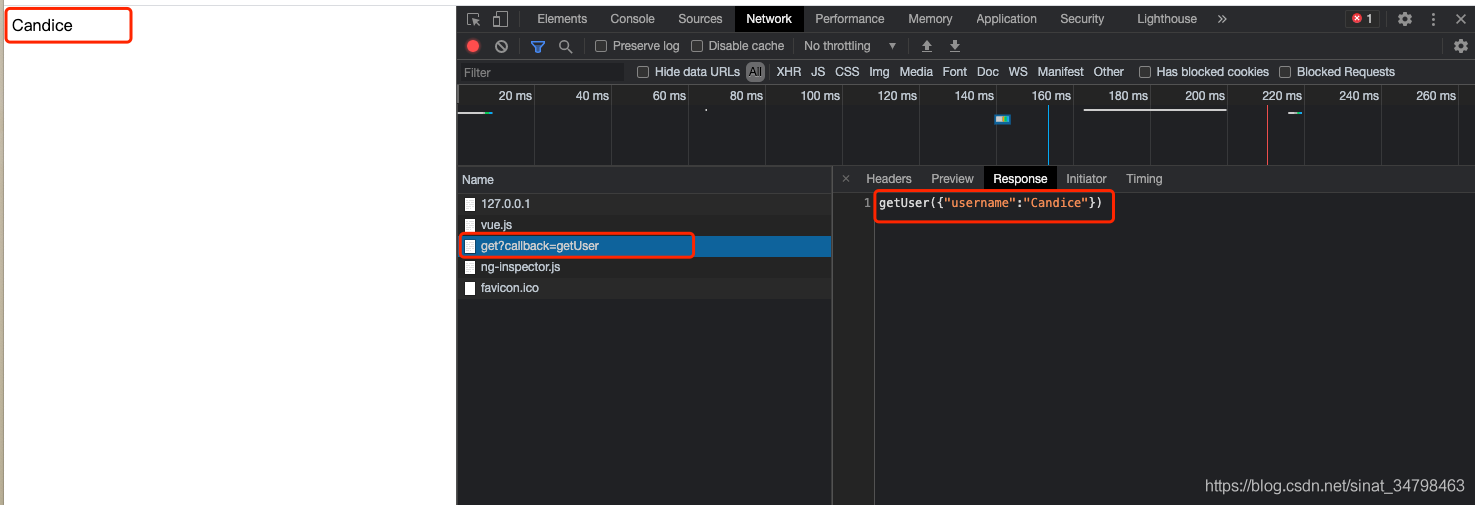Show the request Headers tab
The height and width of the screenshot is (505, 1475).
[889, 179]
